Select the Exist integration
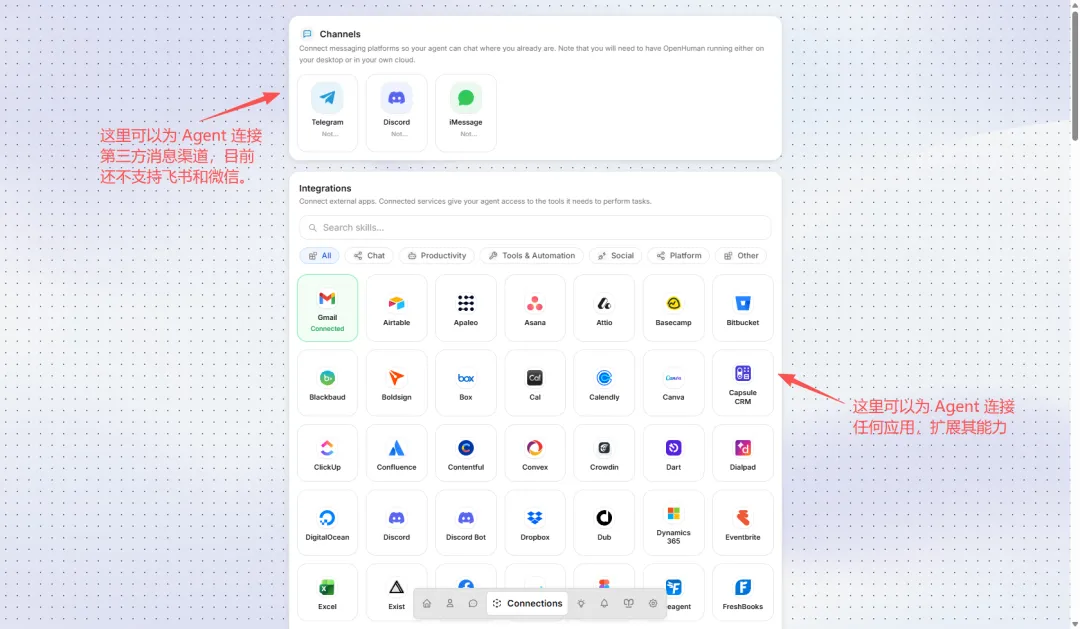This screenshot has width=1080, height=629. (x=397, y=592)
